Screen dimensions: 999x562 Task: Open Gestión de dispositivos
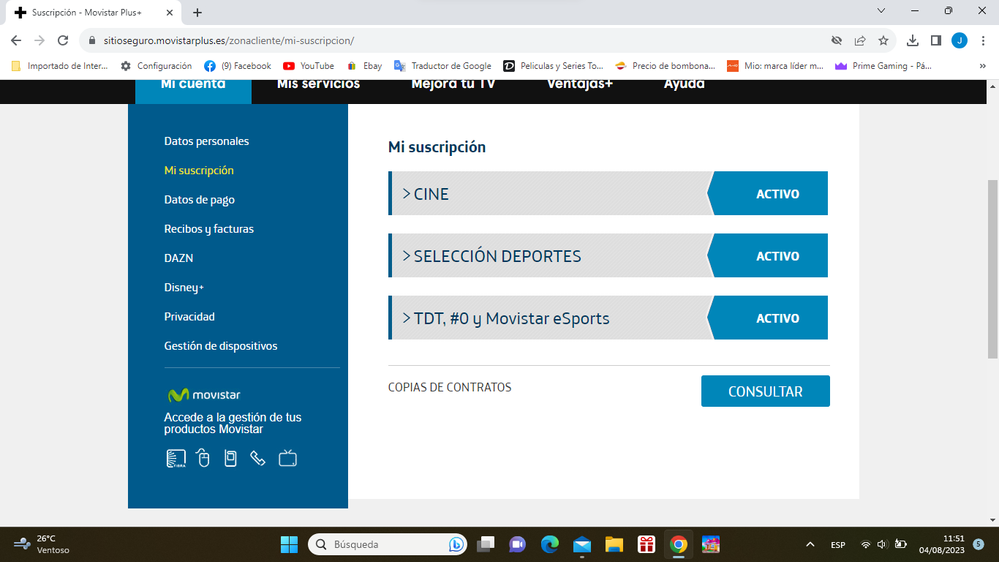click(220, 346)
